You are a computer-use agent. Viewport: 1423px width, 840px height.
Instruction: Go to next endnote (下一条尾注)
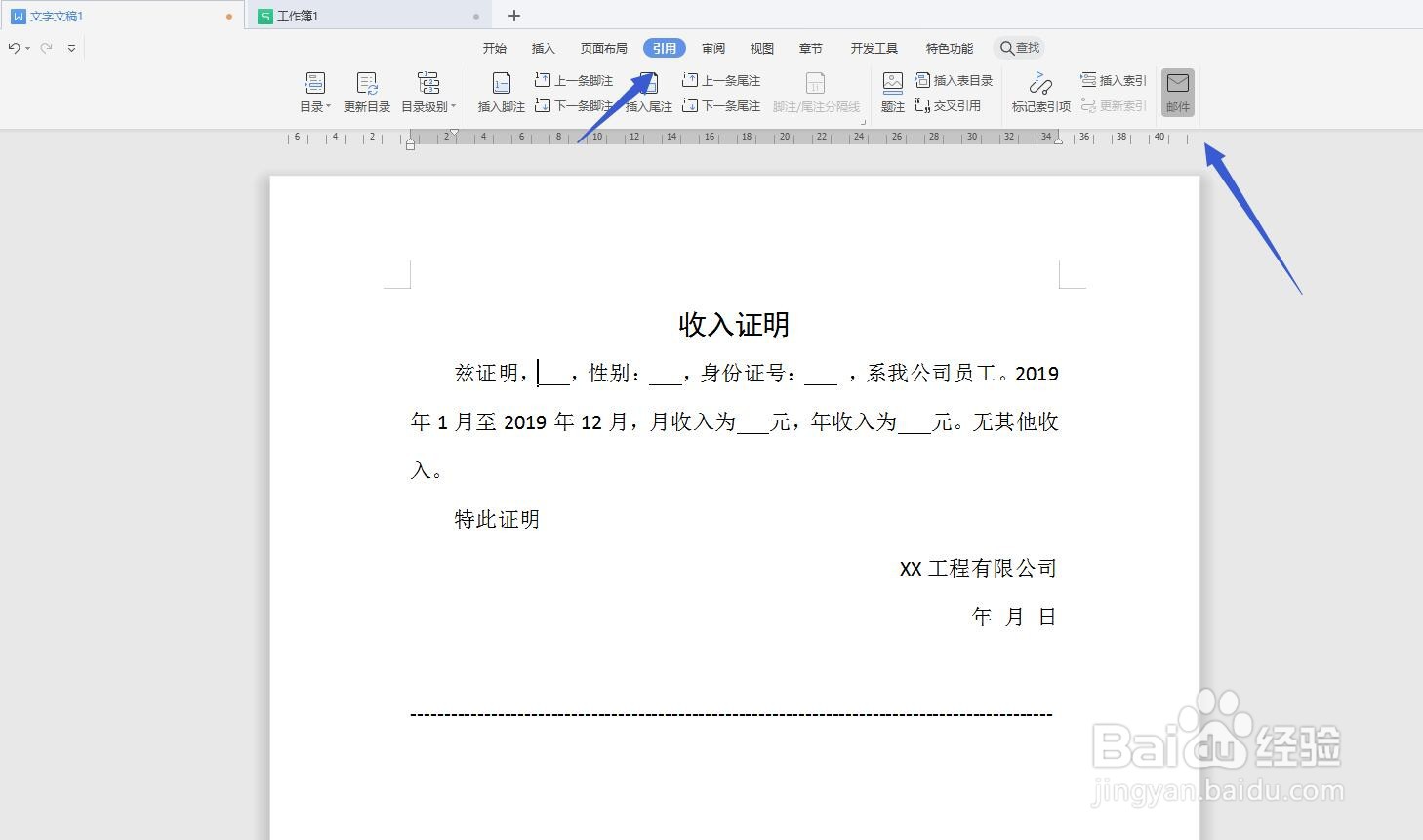click(722, 105)
